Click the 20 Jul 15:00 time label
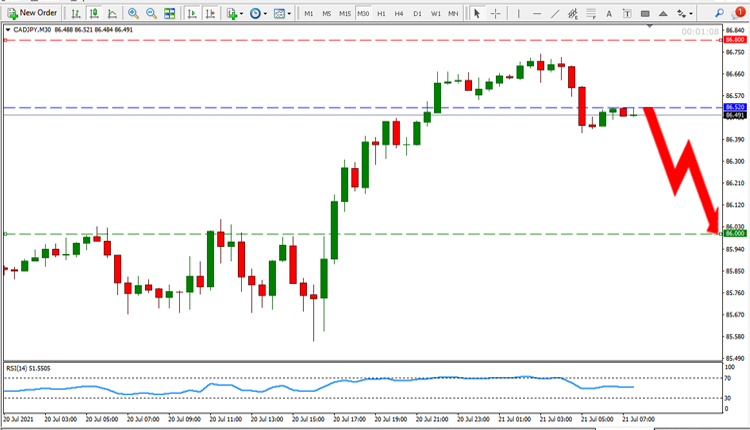Viewport: 750px width, 430px height. coord(308,419)
